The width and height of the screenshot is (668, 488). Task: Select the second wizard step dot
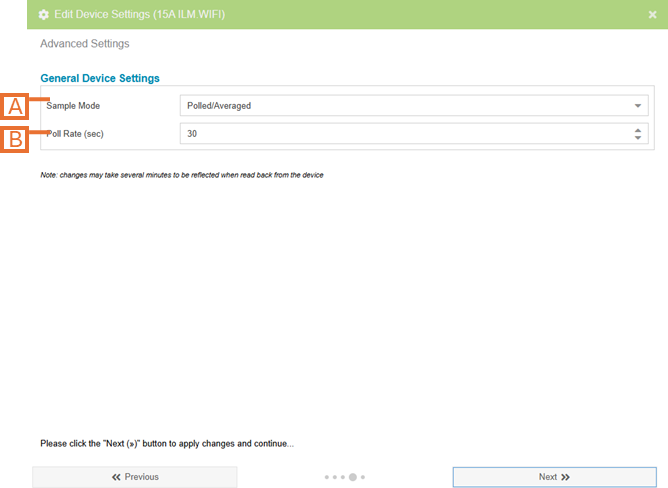[335, 478]
